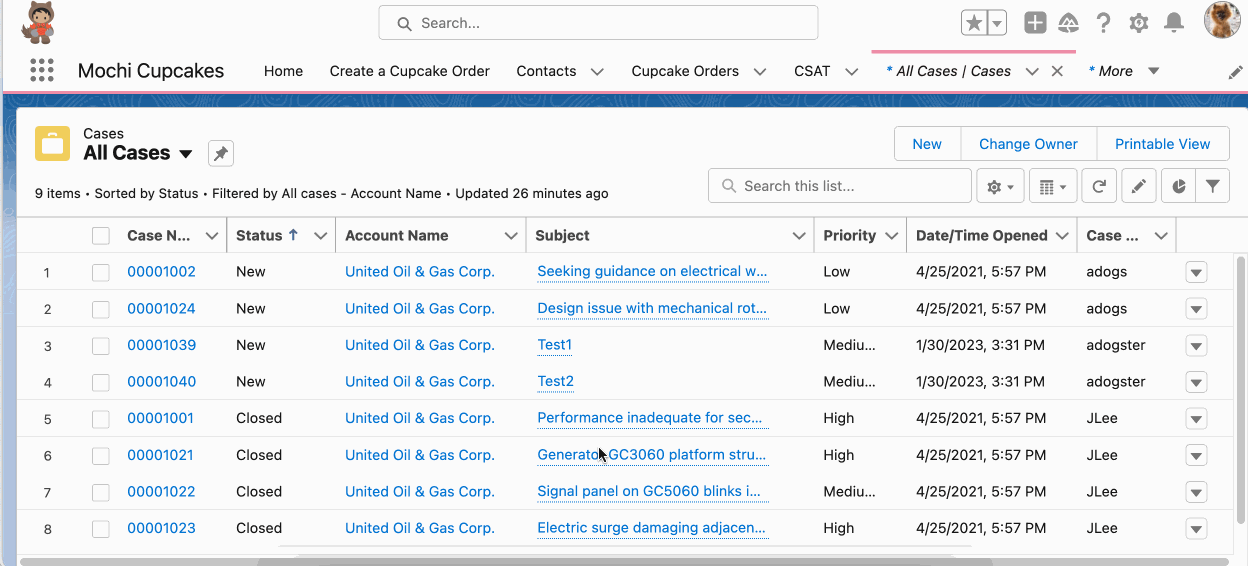Open the user profile avatar
Viewport: 1248px width, 566px height.
(1222, 21)
